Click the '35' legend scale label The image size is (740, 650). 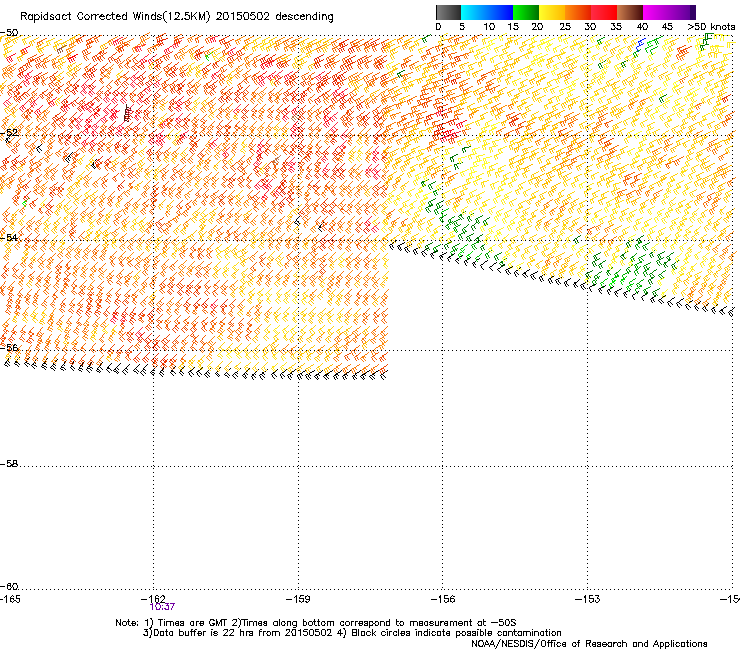[616, 27]
